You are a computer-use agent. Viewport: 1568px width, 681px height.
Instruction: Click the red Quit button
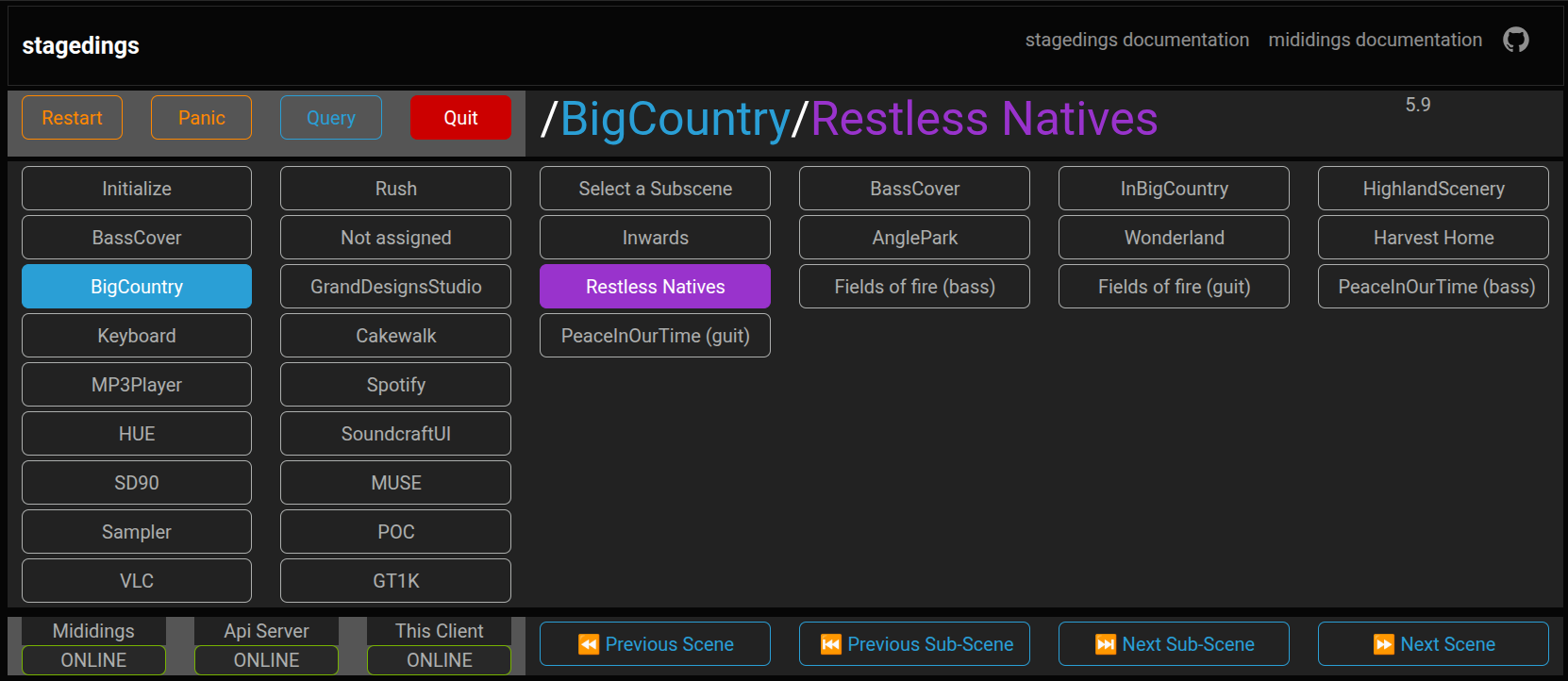click(x=460, y=118)
